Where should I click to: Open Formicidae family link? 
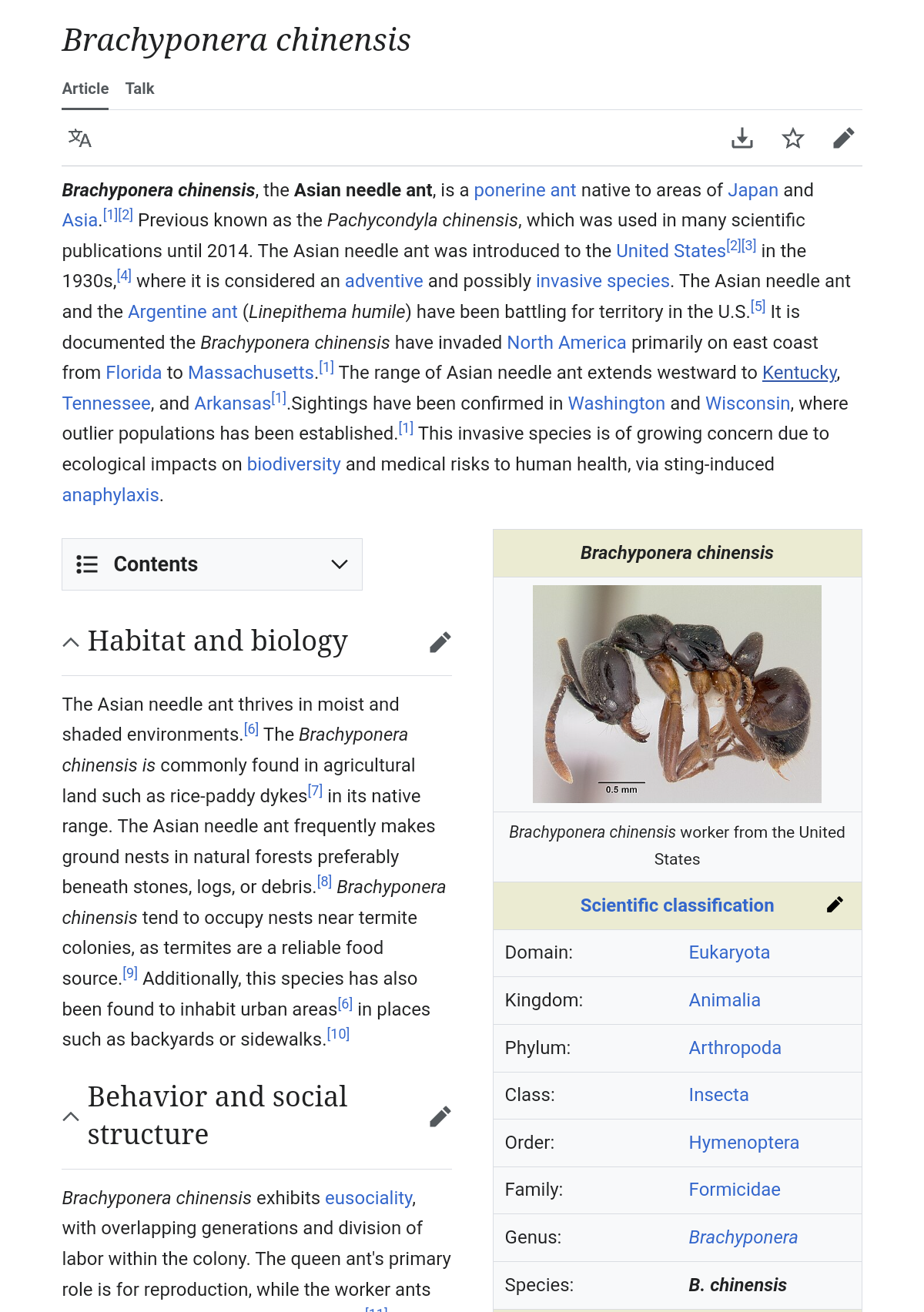click(x=735, y=1190)
